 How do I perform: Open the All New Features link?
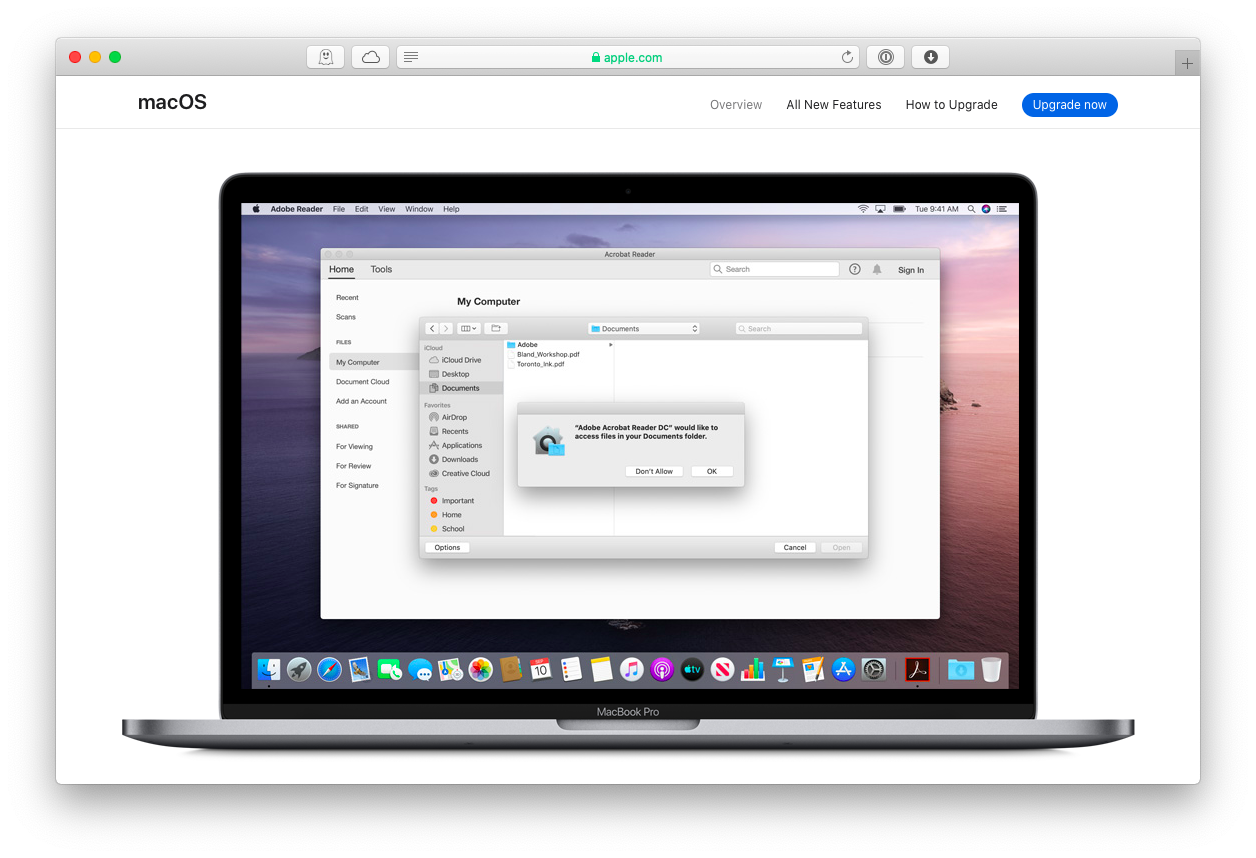click(x=834, y=105)
